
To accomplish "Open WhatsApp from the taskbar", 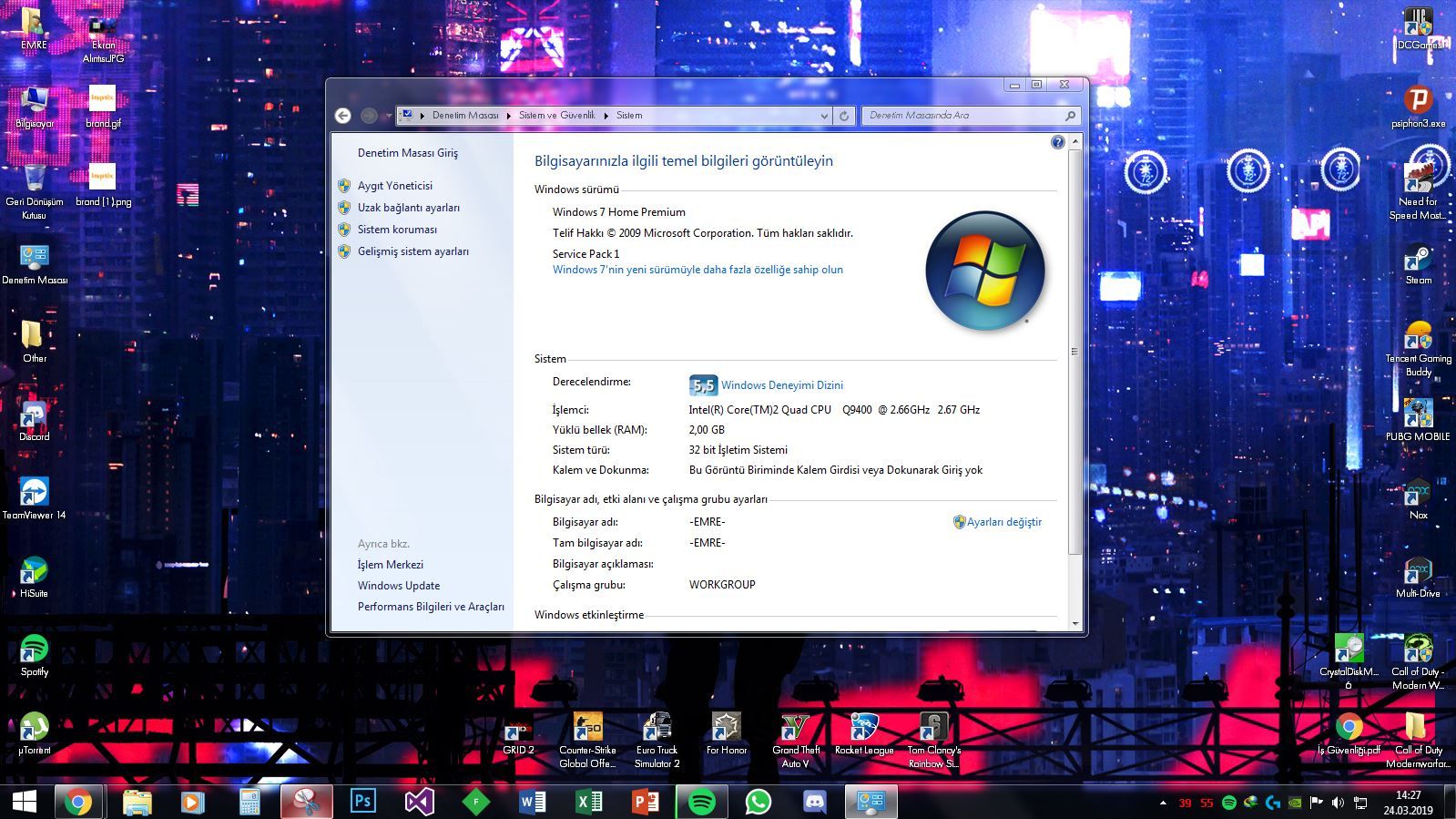I will click(x=758, y=802).
